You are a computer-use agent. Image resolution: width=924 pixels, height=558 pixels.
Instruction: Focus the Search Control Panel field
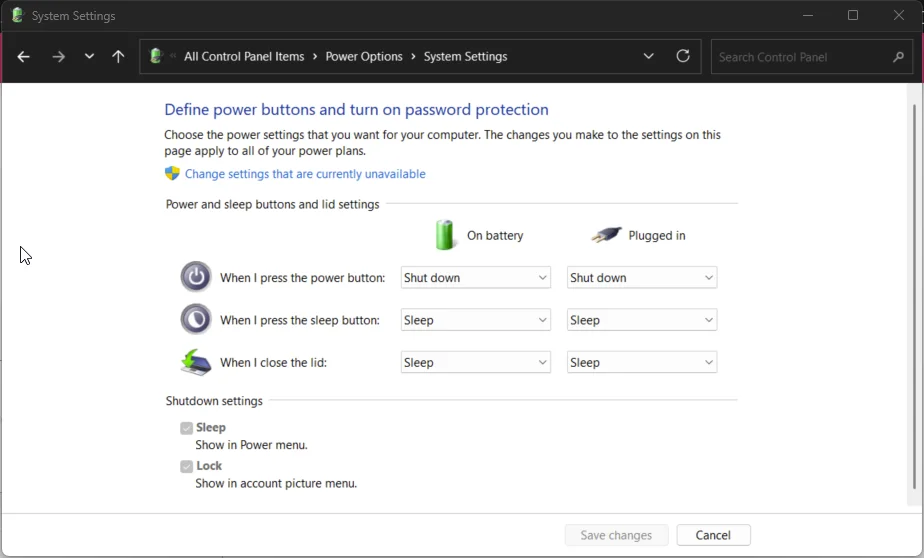click(811, 57)
